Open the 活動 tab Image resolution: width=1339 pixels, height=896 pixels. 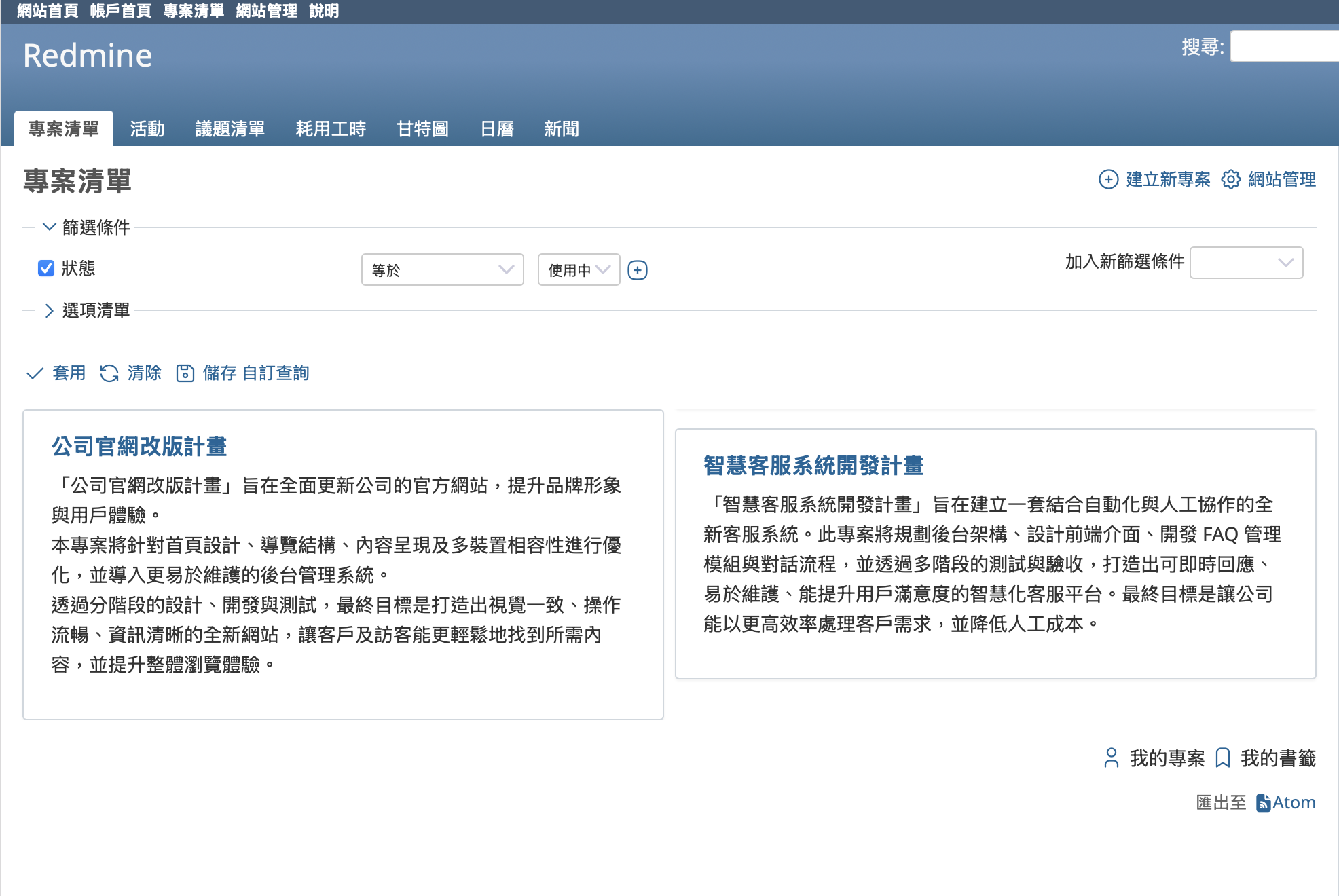(147, 128)
